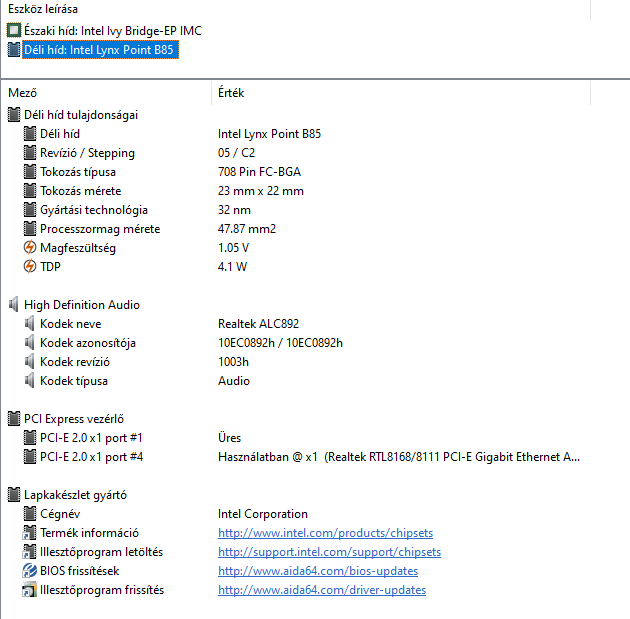The width and height of the screenshot is (630, 619).
Task: Click the Lapkakészlet gyártó group icon
Action: click(x=14, y=495)
